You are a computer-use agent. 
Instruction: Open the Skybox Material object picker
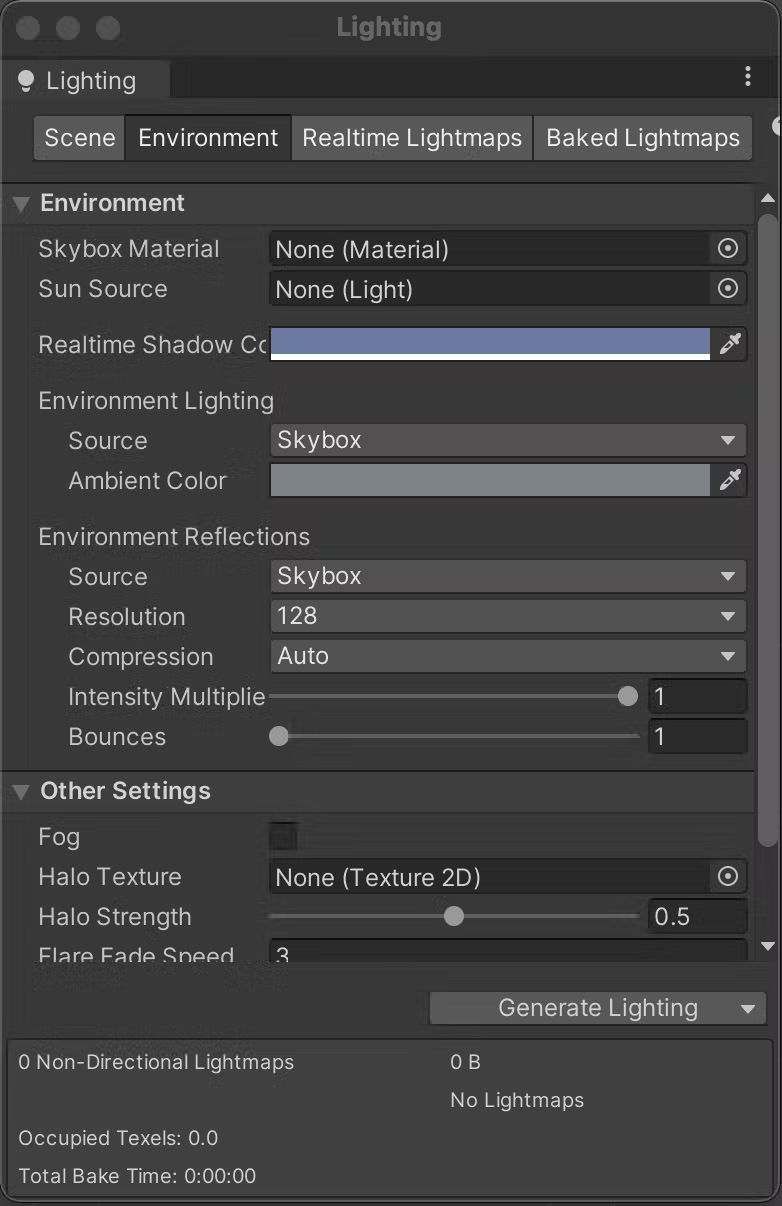[729, 248]
